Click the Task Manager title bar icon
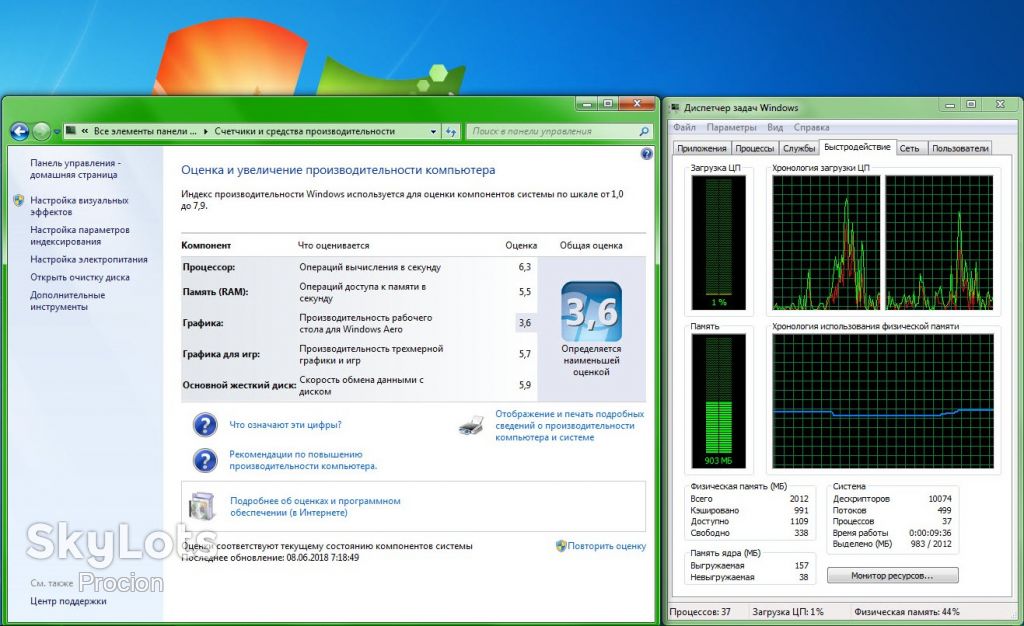1024x626 pixels. coord(675,107)
